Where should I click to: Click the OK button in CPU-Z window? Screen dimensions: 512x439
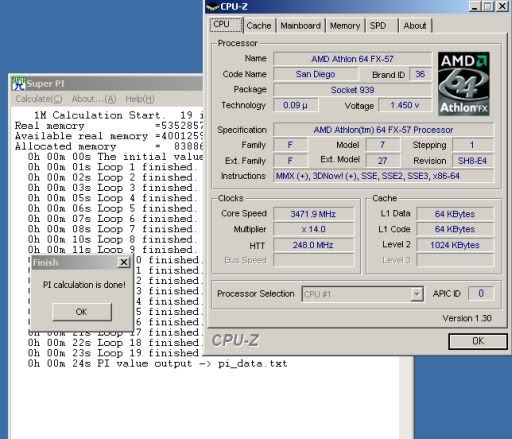(x=478, y=341)
